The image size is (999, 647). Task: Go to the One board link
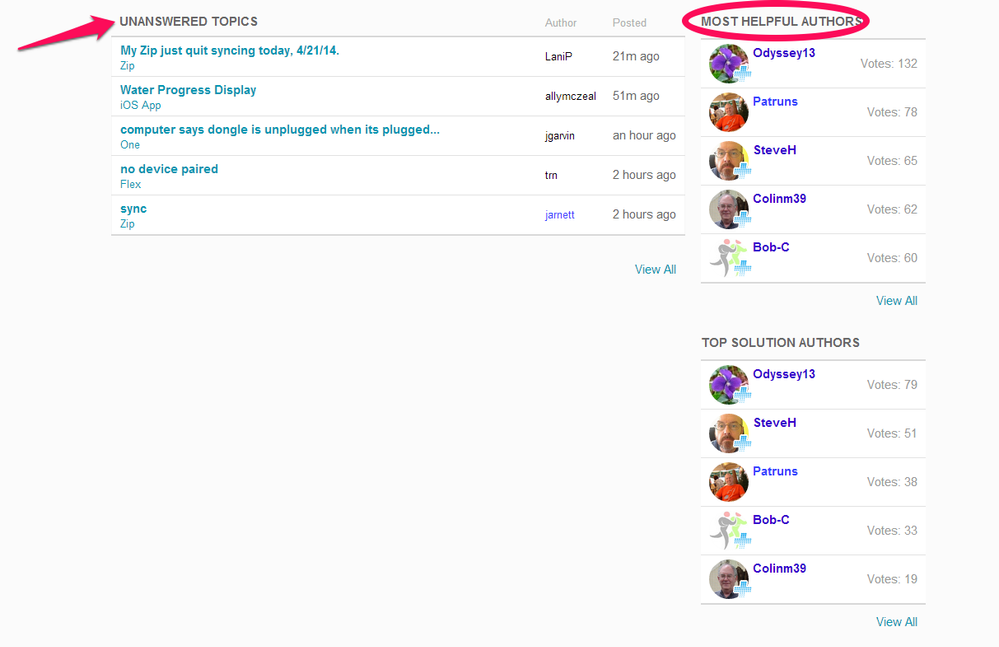[x=130, y=145]
